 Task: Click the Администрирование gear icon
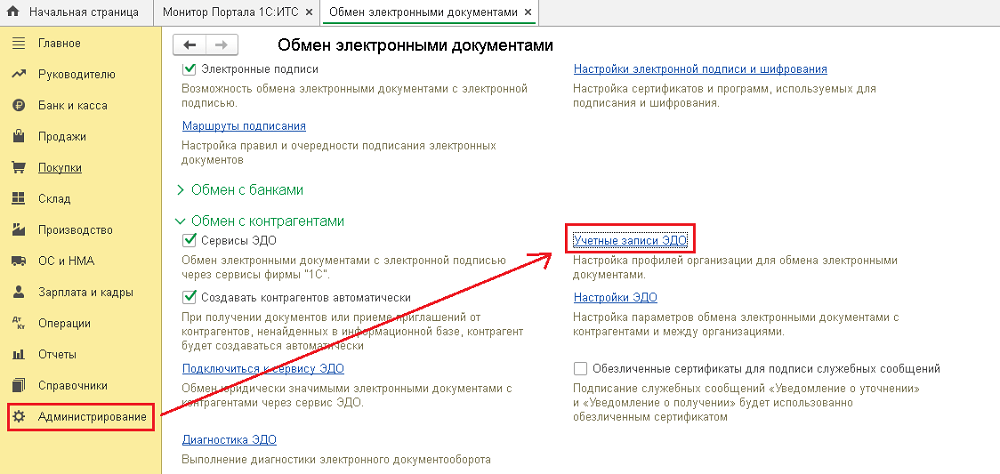coord(18,416)
